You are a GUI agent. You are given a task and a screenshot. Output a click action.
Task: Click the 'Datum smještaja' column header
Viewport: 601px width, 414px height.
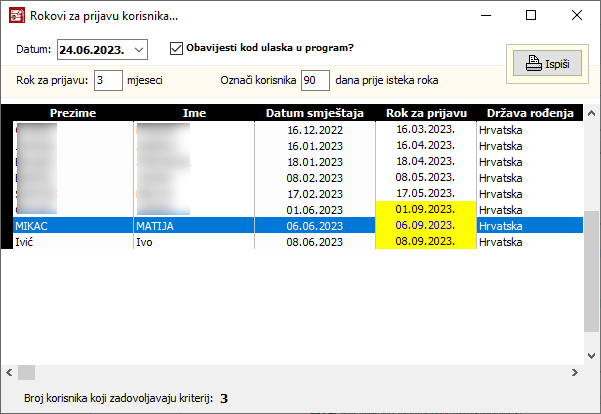pyautogui.click(x=315, y=113)
